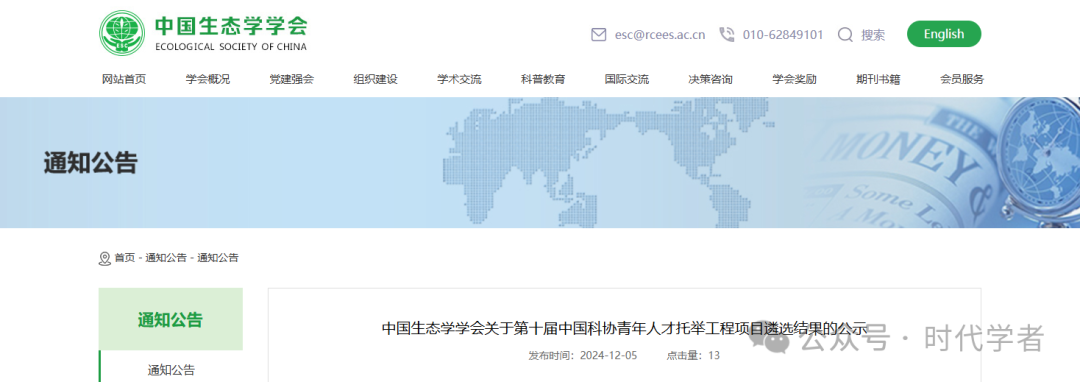Open the 组织建设 menu
This screenshot has width=1080, height=382.
(x=375, y=79)
